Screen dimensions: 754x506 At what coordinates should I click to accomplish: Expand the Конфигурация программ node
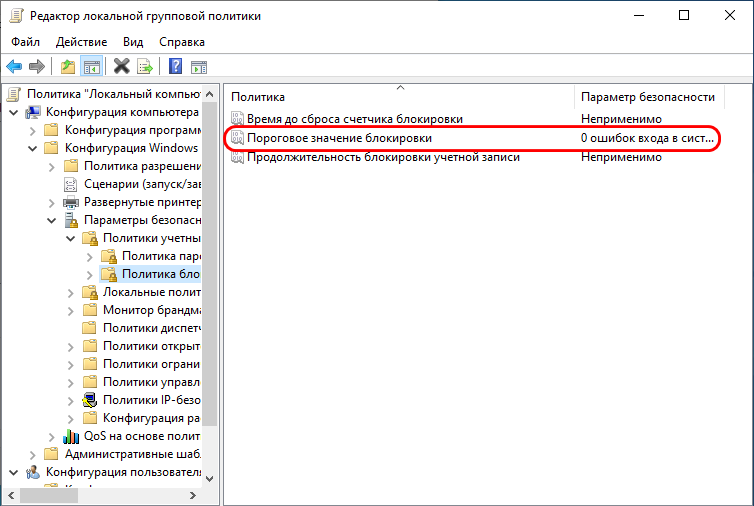coord(32,130)
